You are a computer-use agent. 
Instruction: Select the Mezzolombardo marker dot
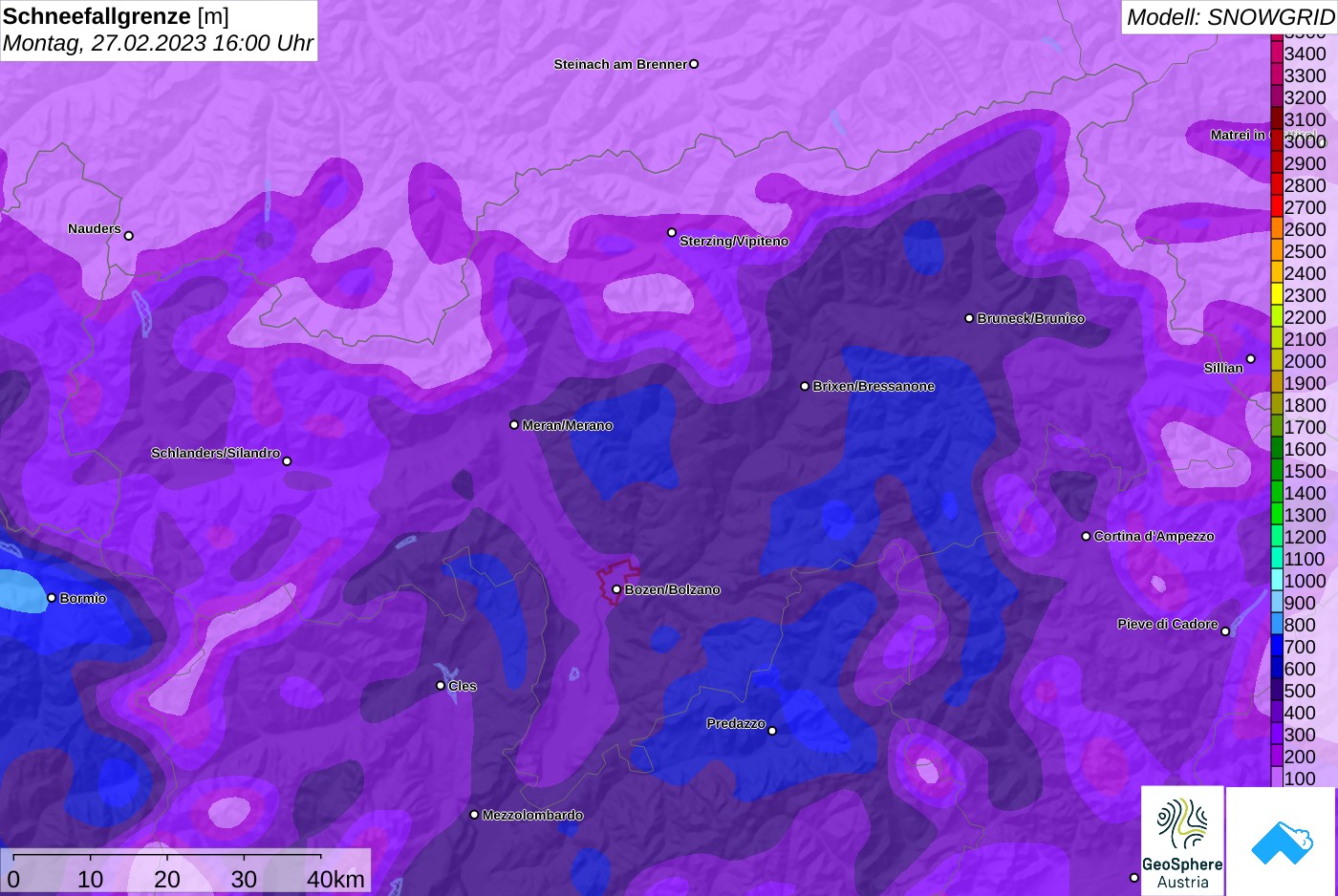click(x=474, y=815)
